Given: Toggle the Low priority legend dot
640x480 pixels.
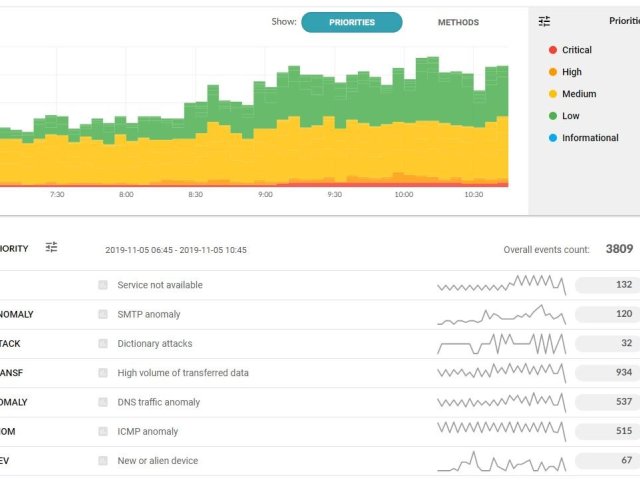Looking at the screenshot, I should tap(553, 116).
